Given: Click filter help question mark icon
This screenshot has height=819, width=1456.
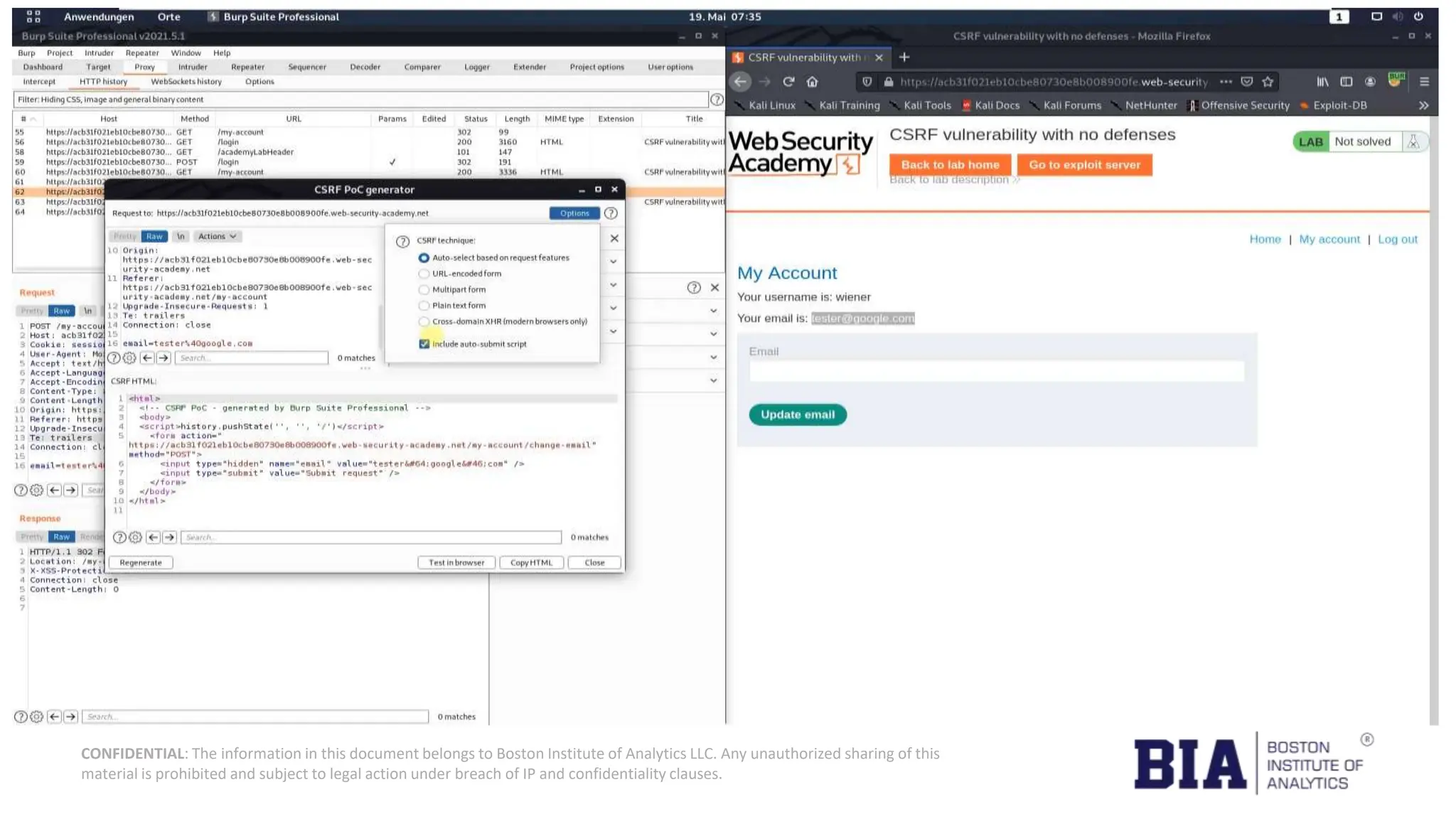Looking at the screenshot, I should click(717, 100).
